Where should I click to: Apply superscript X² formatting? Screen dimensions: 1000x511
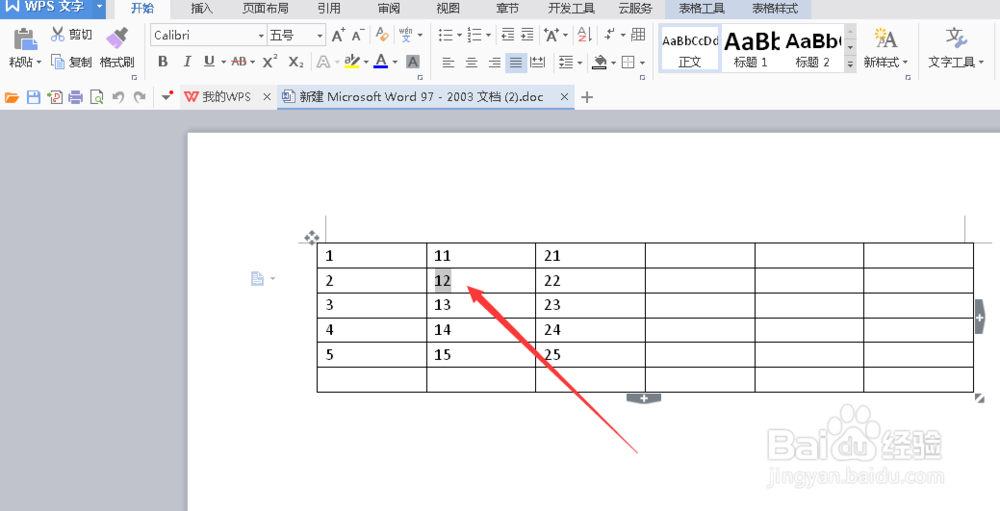coord(270,62)
